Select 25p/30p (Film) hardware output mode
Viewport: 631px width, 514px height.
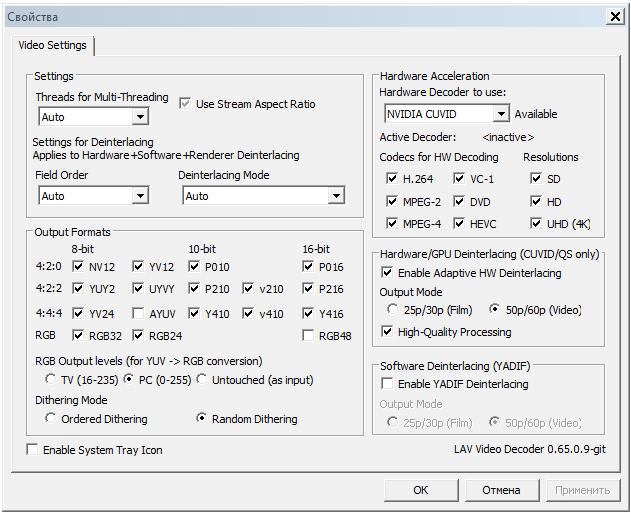tap(393, 310)
